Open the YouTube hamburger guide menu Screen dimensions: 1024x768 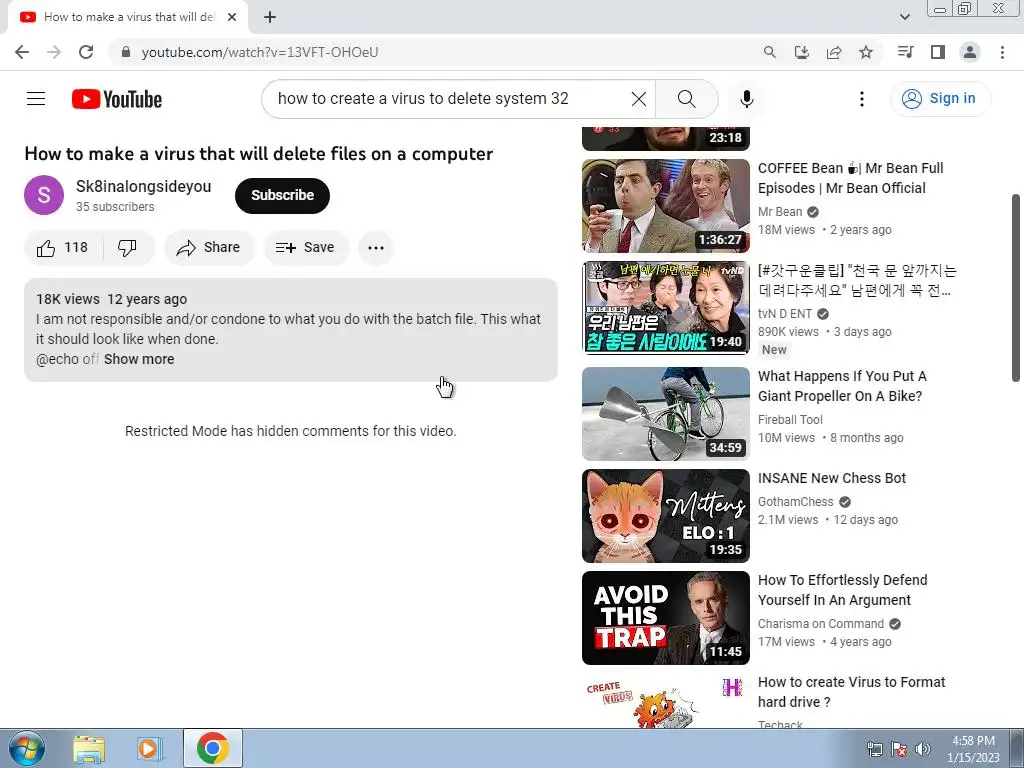click(x=36, y=99)
